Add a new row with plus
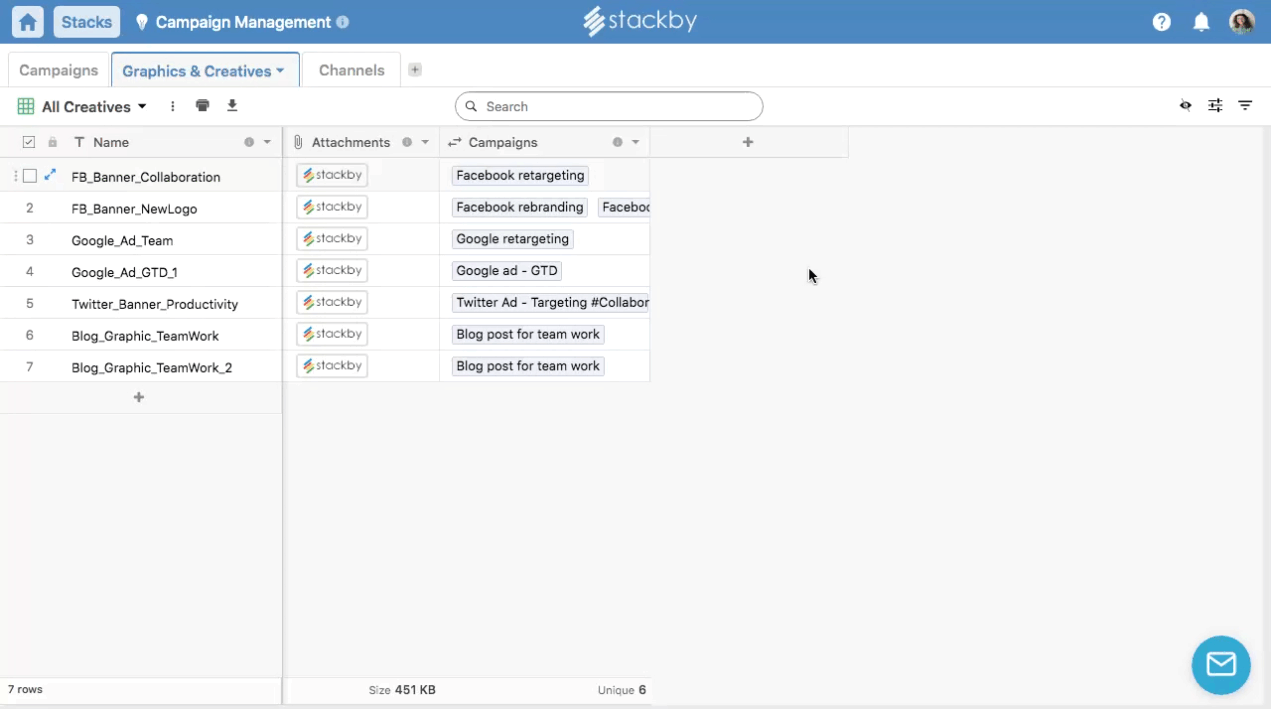Screen dimensions: 1271x709 click(139, 398)
